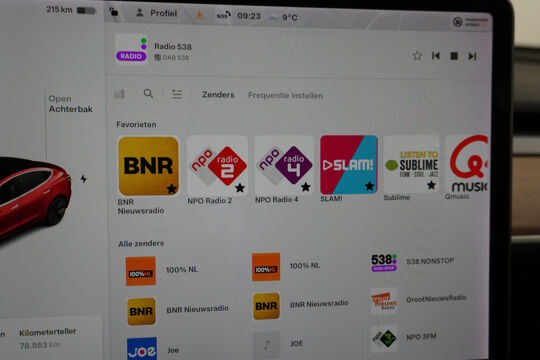Open the Profiel driver profile menu
Viewport: 540px width, 360px height.
click(157, 13)
